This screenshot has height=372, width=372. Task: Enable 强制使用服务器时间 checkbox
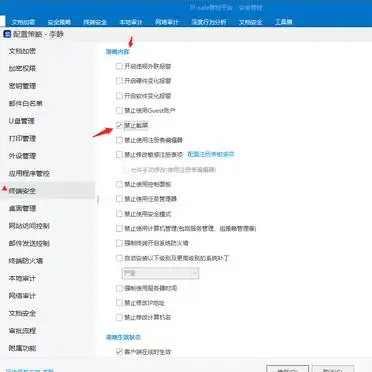119,288
